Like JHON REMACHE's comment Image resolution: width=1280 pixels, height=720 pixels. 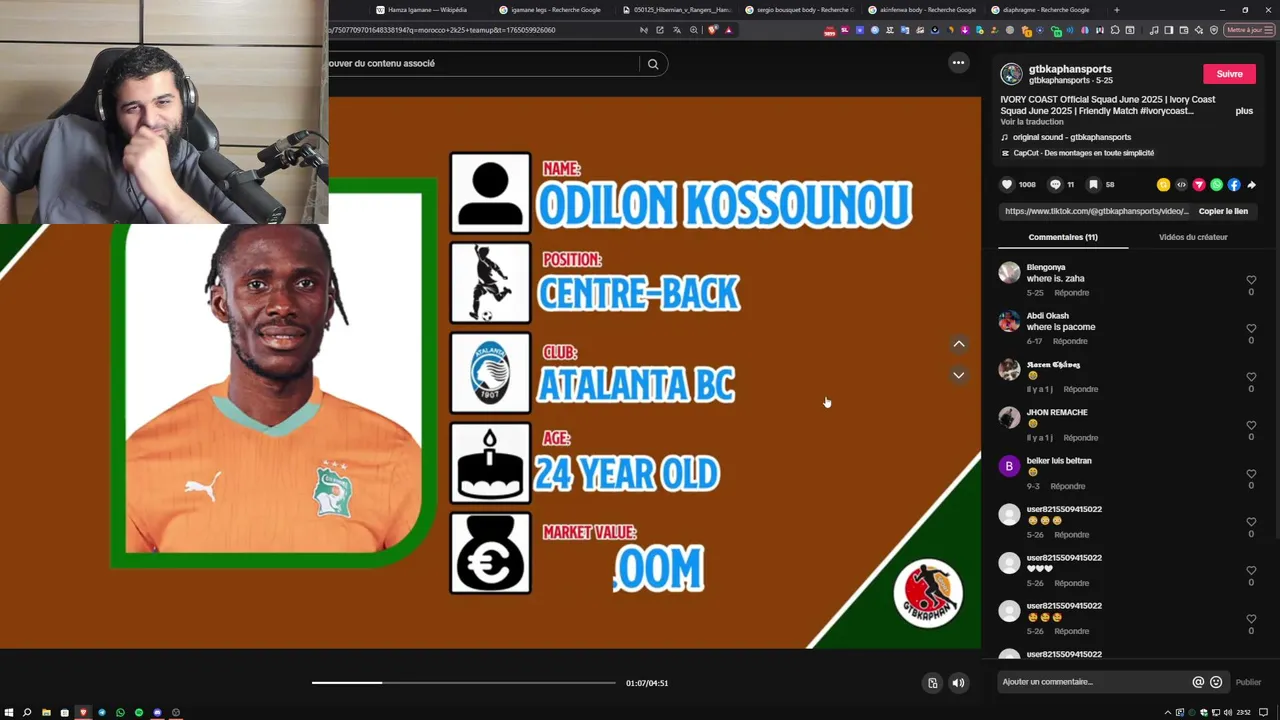tap(1251, 425)
